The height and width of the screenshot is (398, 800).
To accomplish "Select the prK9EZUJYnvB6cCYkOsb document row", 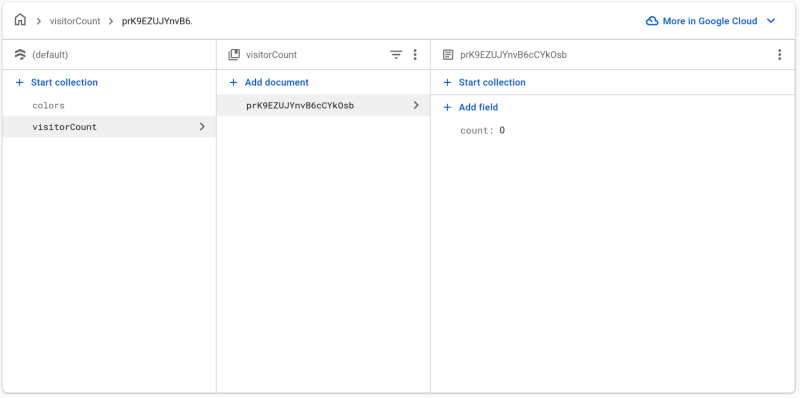I will click(x=323, y=105).
